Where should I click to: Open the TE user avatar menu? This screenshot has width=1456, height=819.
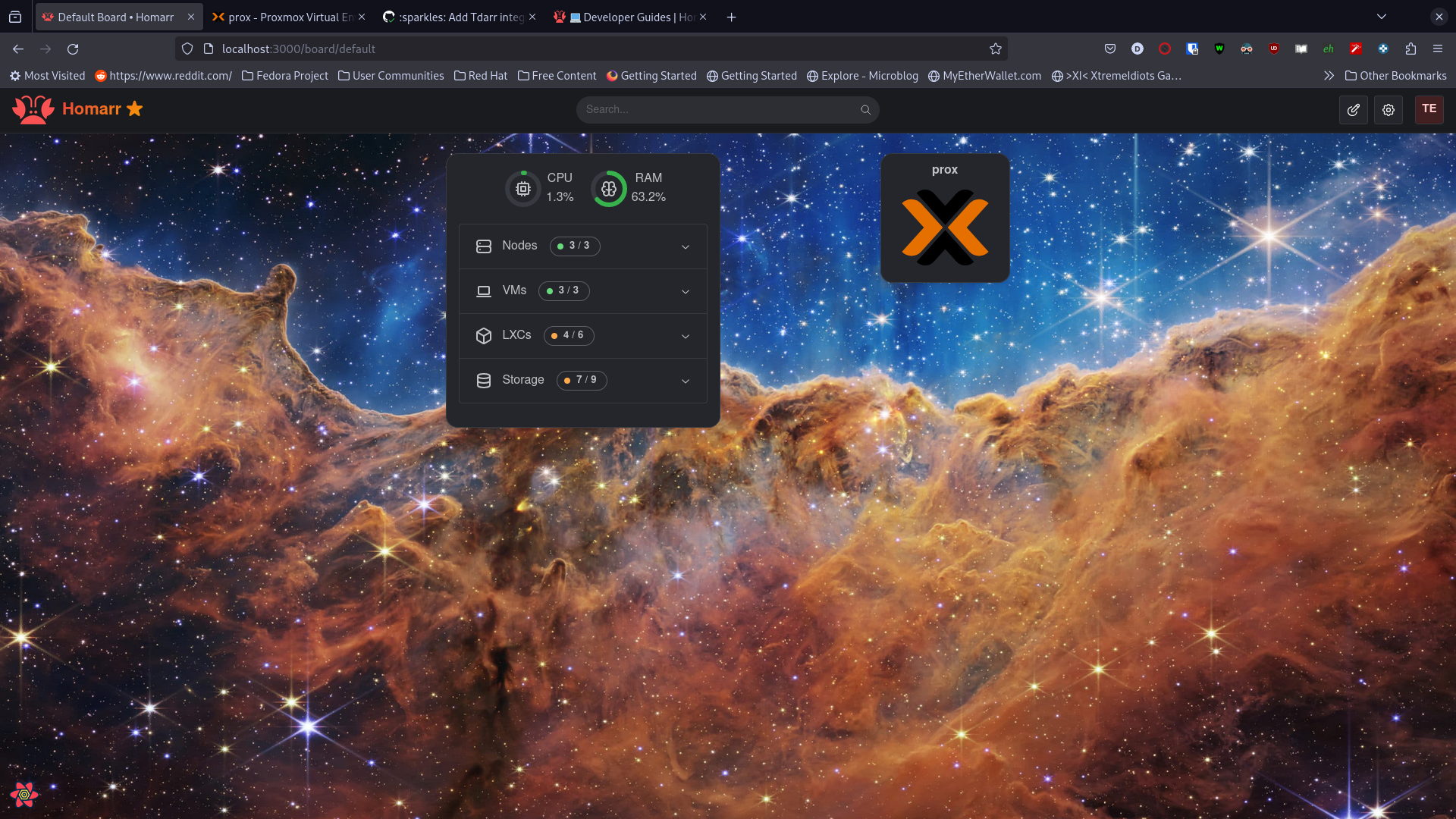(1429, 109)
